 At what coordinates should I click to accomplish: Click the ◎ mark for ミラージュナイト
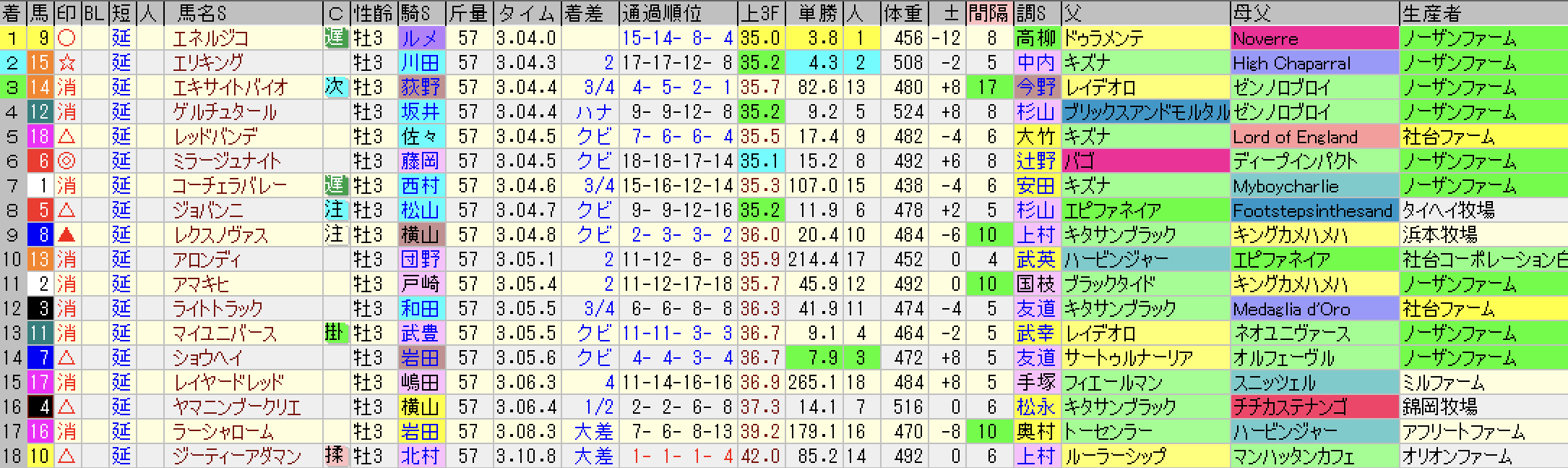coord(67,161)
